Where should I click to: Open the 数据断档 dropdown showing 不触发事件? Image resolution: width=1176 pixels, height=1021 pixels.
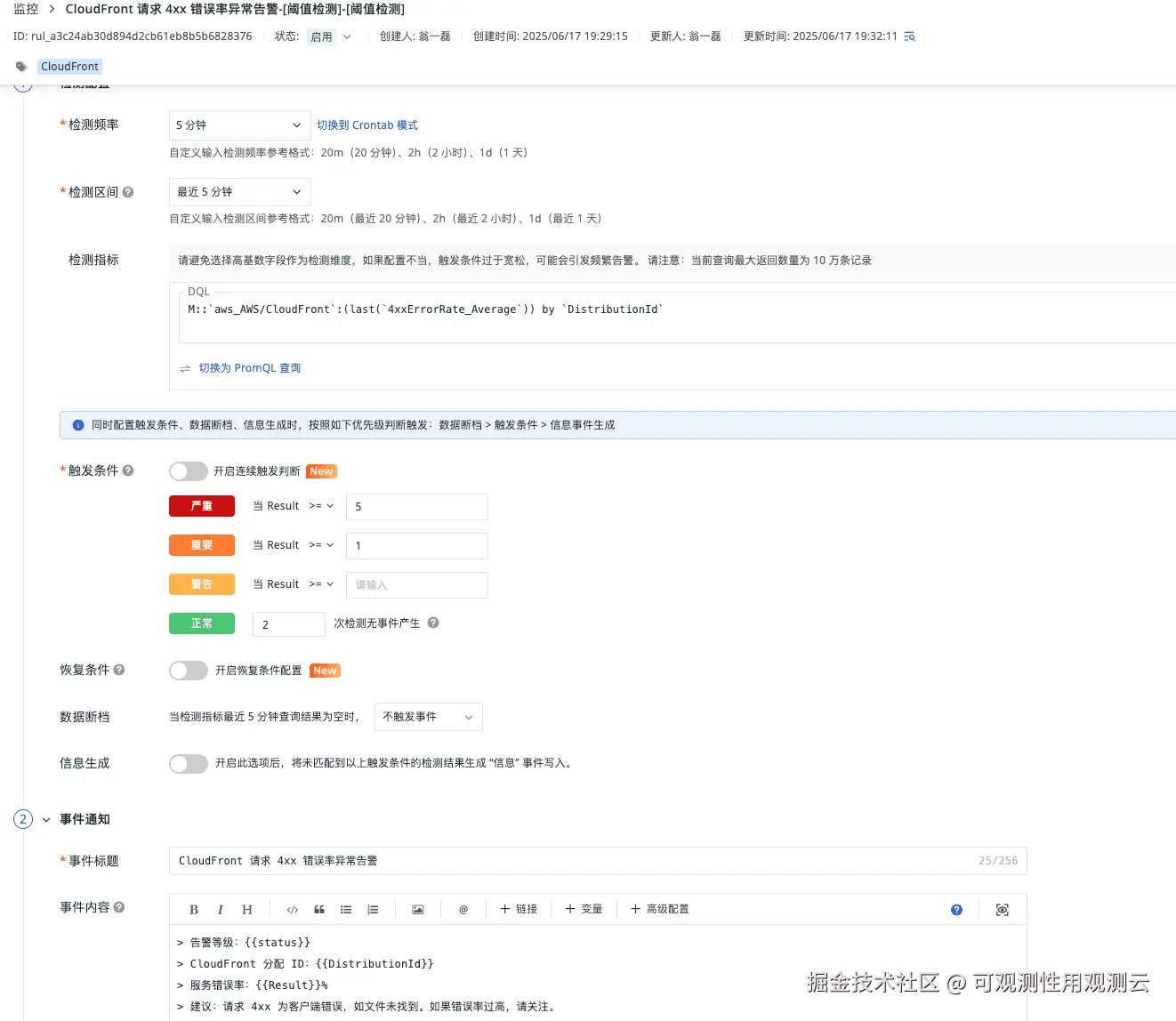(x=429, y=717)
